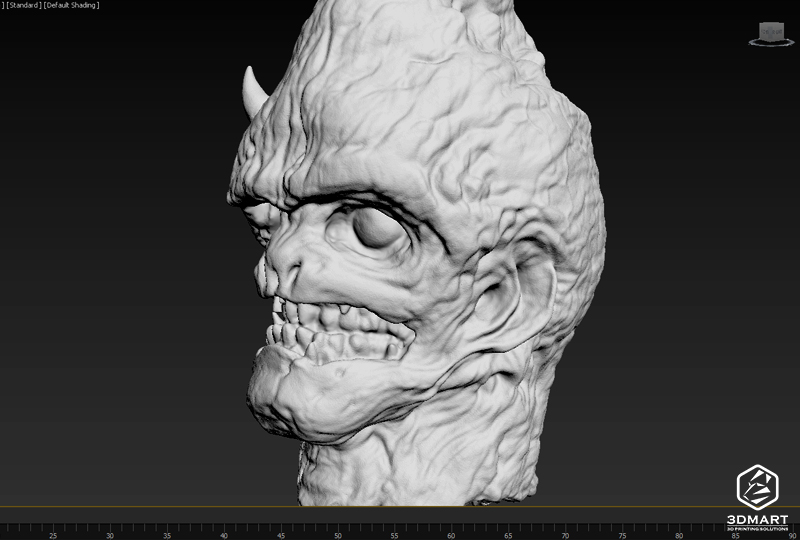The width and height of the screenshot is (800, 540).
Task: Set the time to frame 45
Action: pos(280,529)
